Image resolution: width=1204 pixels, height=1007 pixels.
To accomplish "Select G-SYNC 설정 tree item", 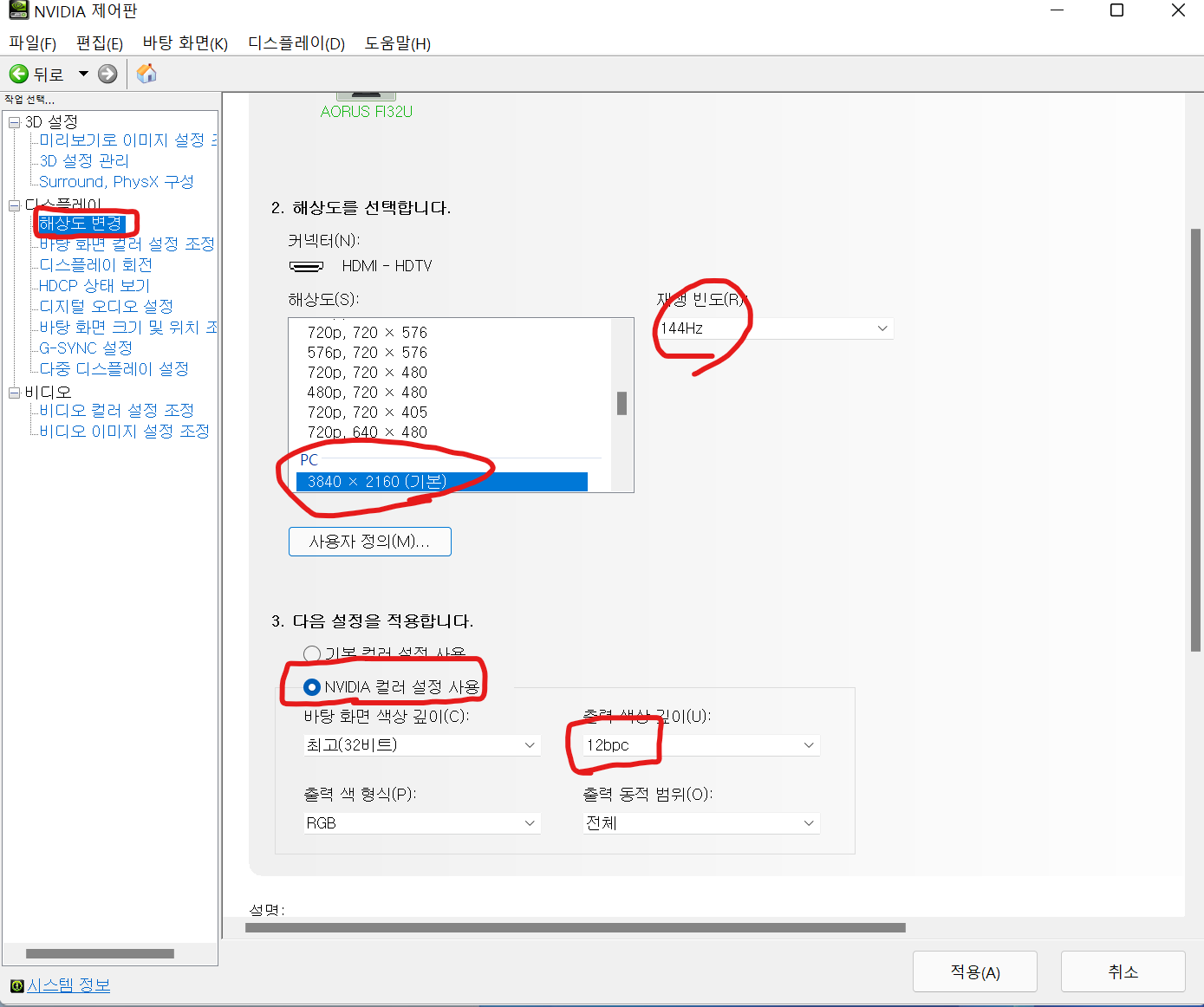I will pyautogui.click(x=86, y=348).
